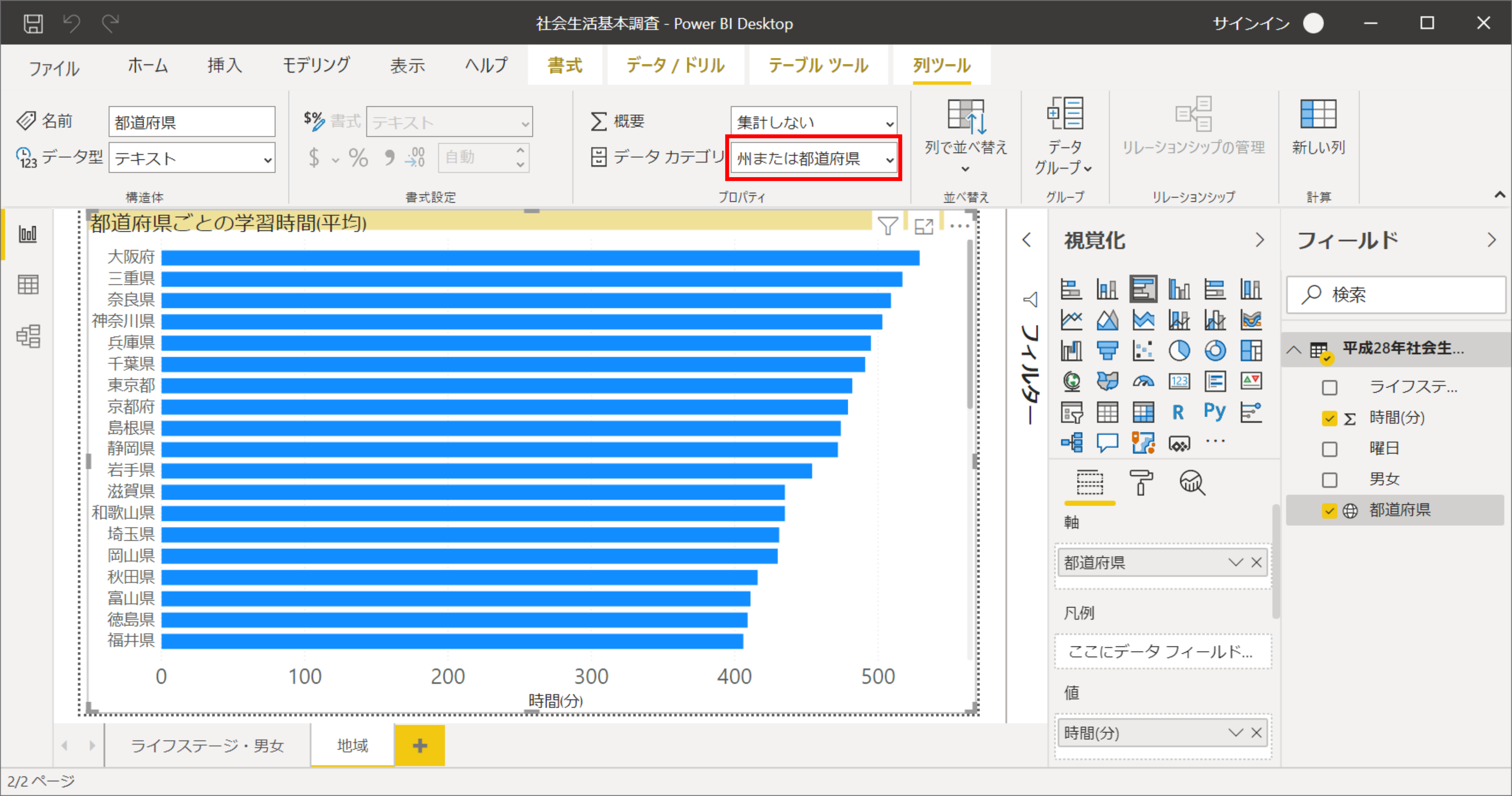Image resolution: width=1512 pixels, height=796 pixels.
Task: Select the R script visual
Action: tap(1177, 412)
